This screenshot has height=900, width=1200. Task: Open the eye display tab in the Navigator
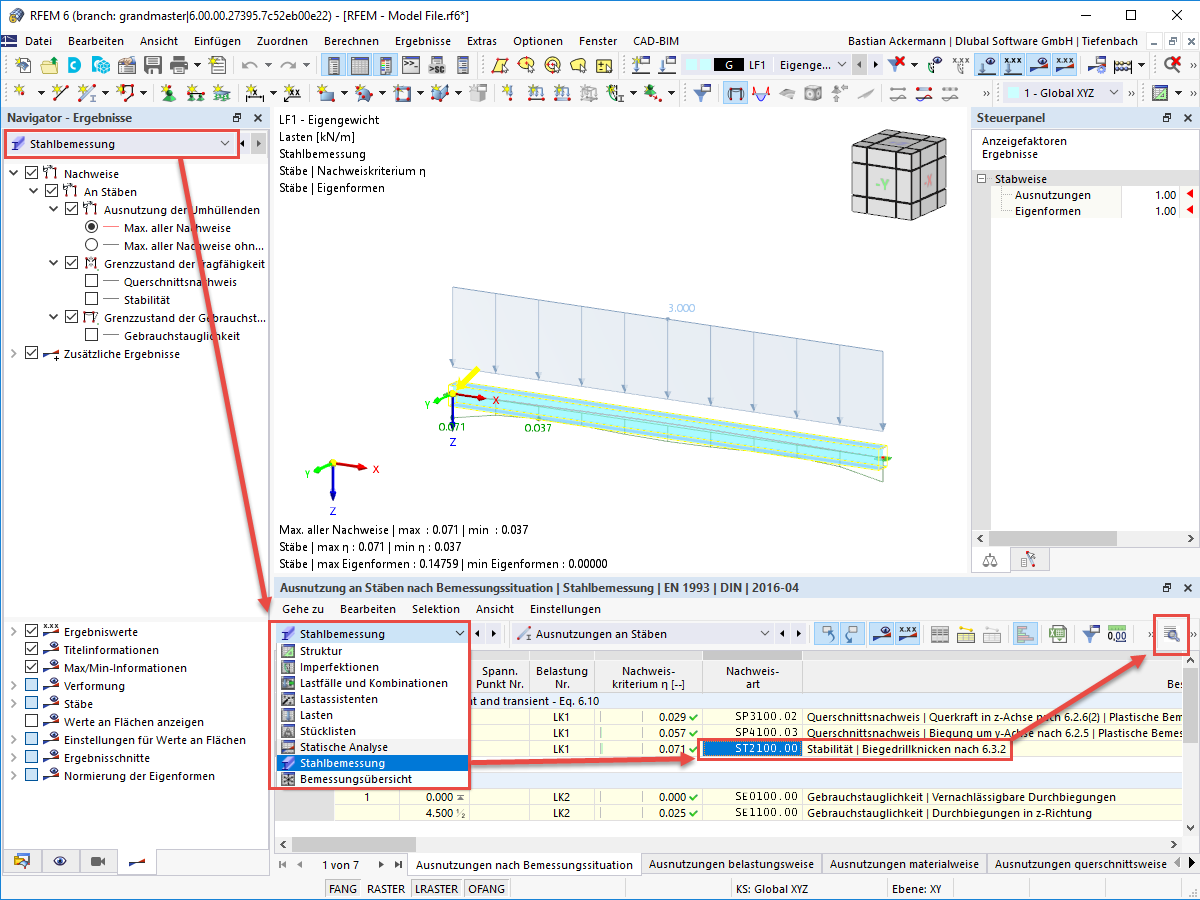[x=60, y=860]
